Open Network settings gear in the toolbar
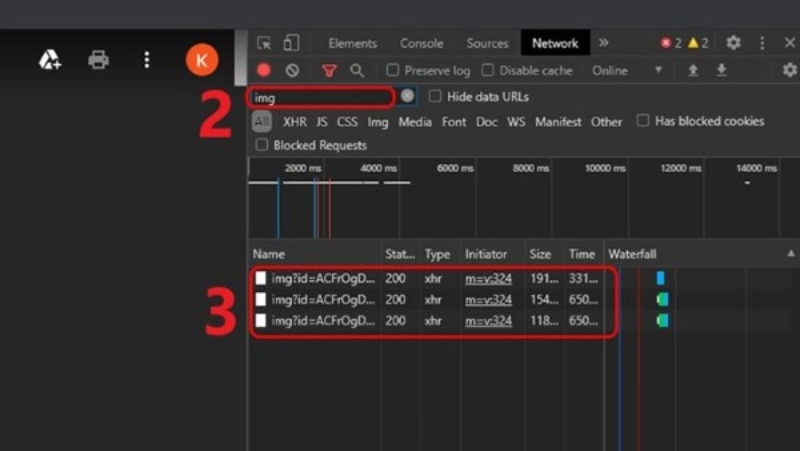The width and height of the screenshot is (800, 451). pyautogui.click(x=790, y=70)
